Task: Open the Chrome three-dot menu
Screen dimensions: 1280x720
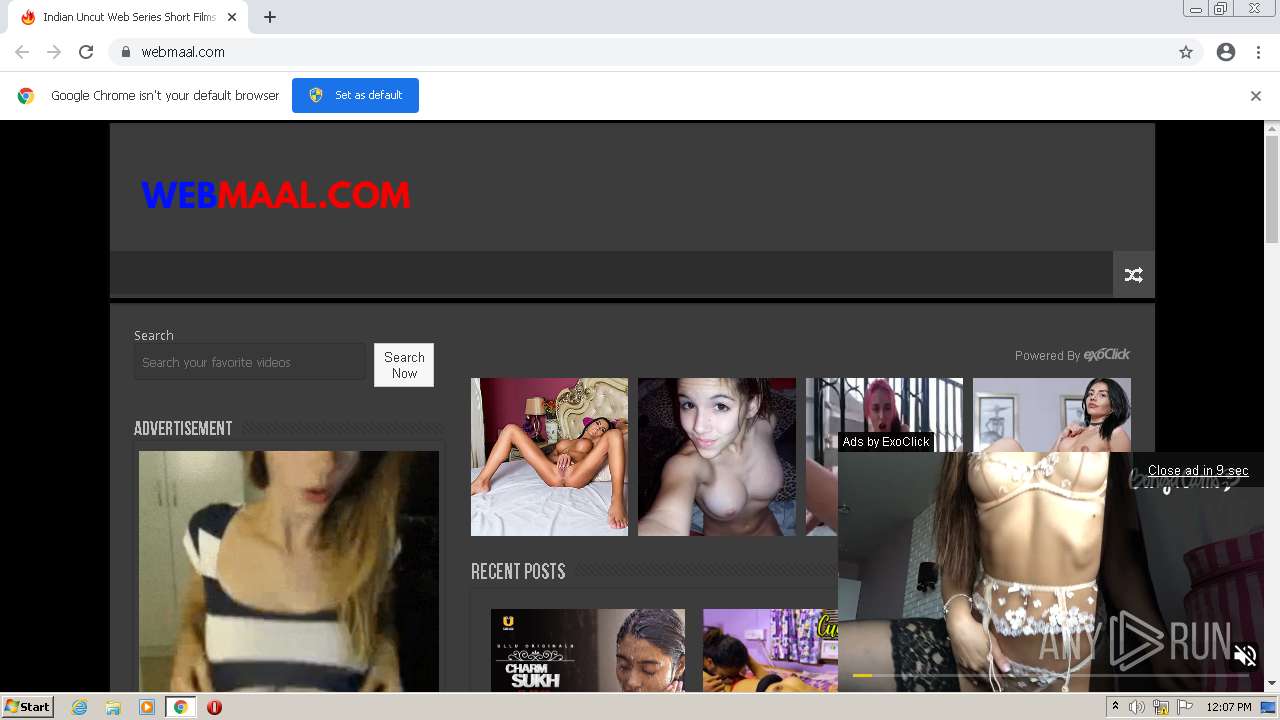Action: (1258, 52)
